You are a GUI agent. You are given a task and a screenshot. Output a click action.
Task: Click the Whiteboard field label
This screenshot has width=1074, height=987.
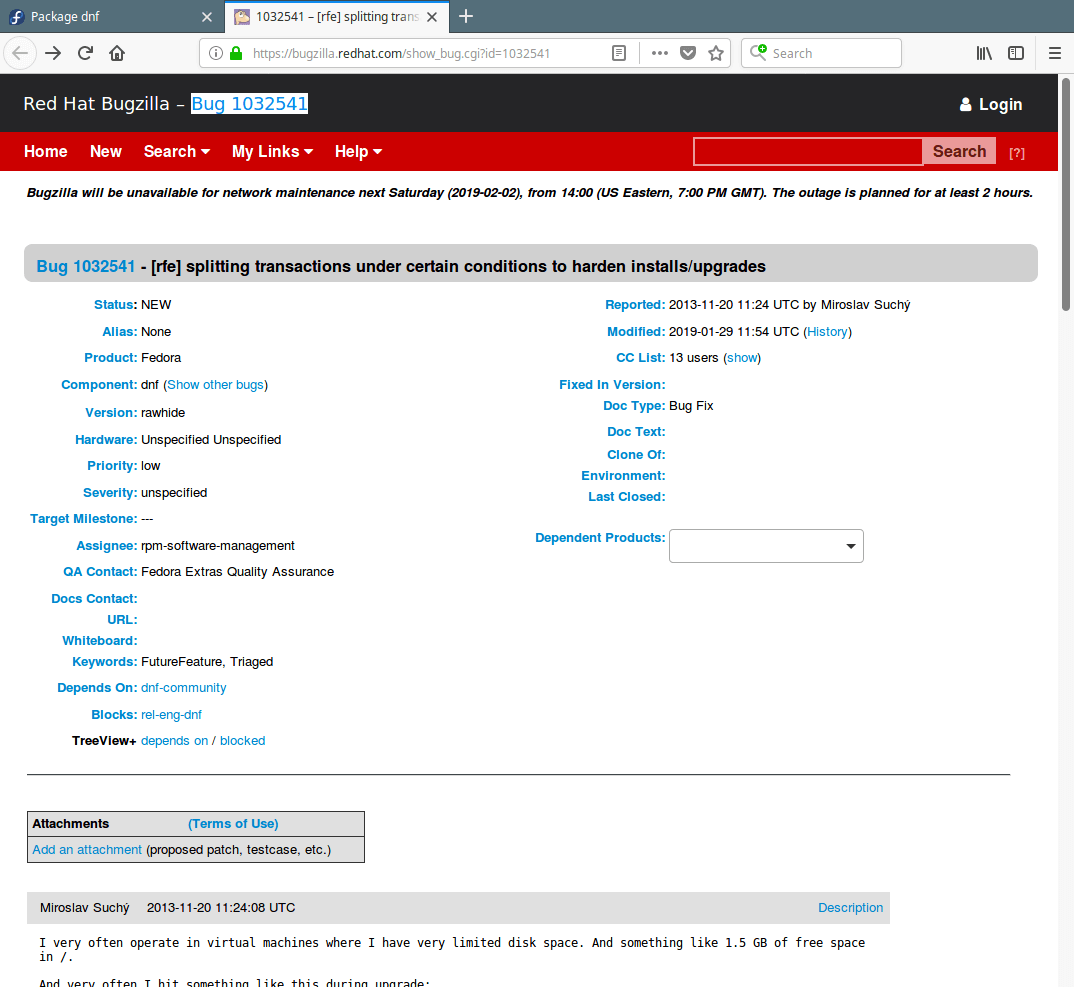pyautogui.click(x=100, y=640)
